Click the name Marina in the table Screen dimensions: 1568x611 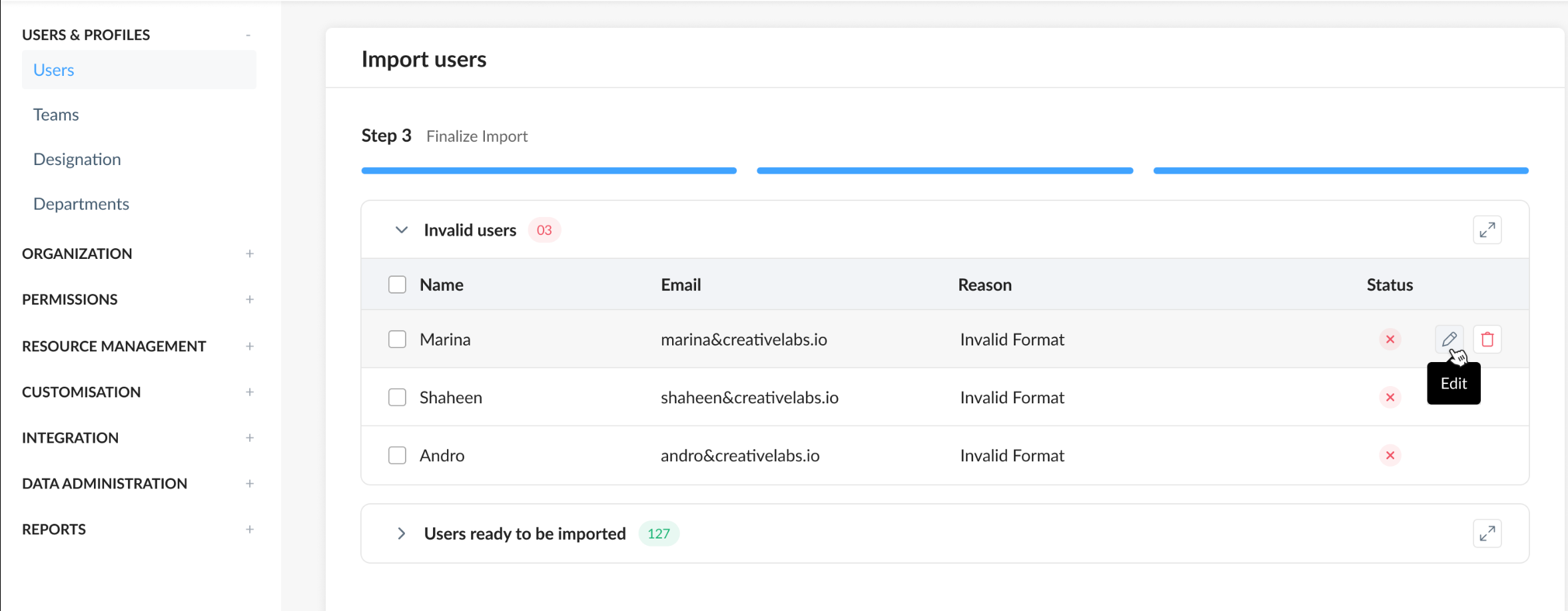(445, 339)
